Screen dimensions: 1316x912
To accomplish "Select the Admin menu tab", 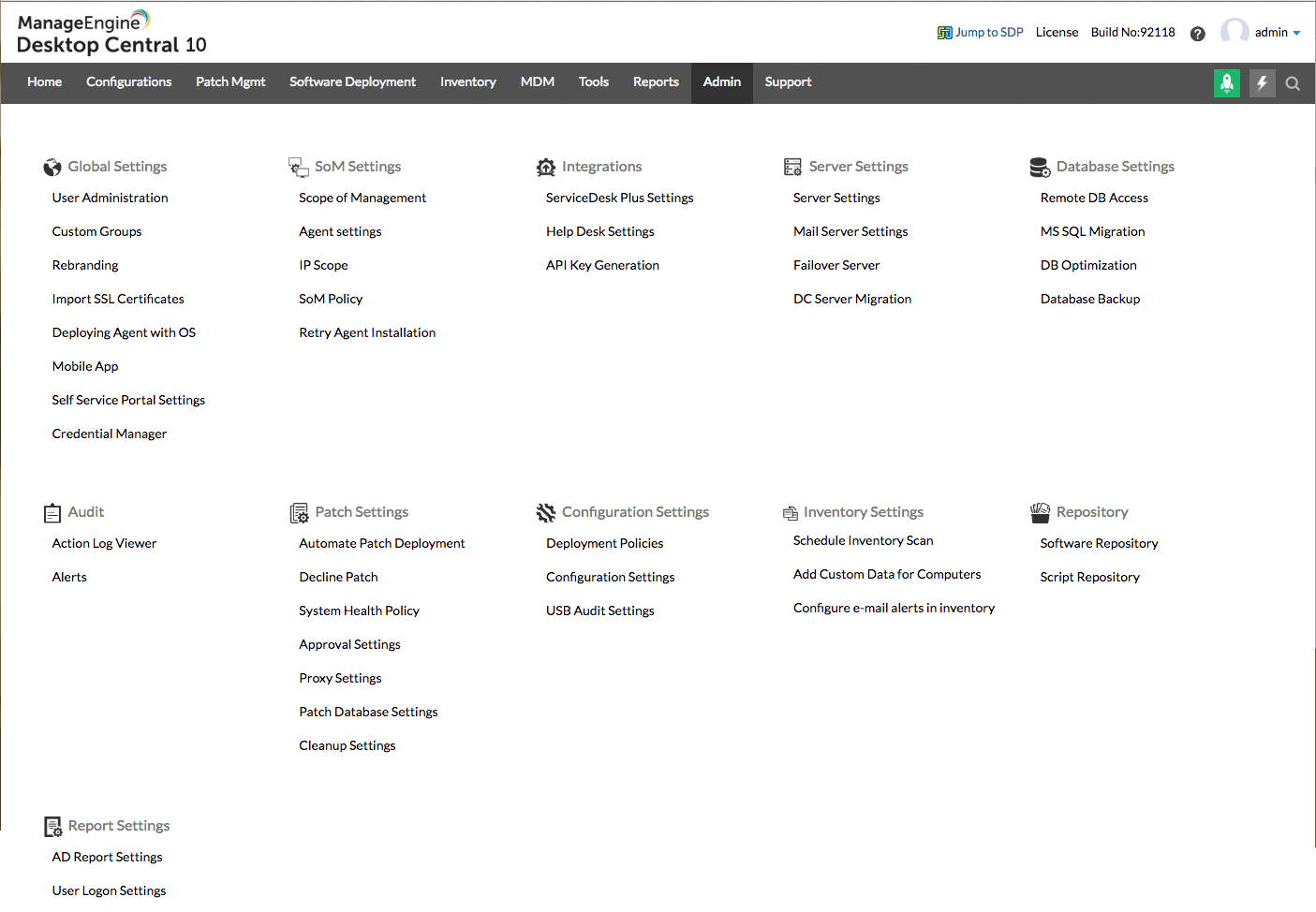I will pos(722,82).
